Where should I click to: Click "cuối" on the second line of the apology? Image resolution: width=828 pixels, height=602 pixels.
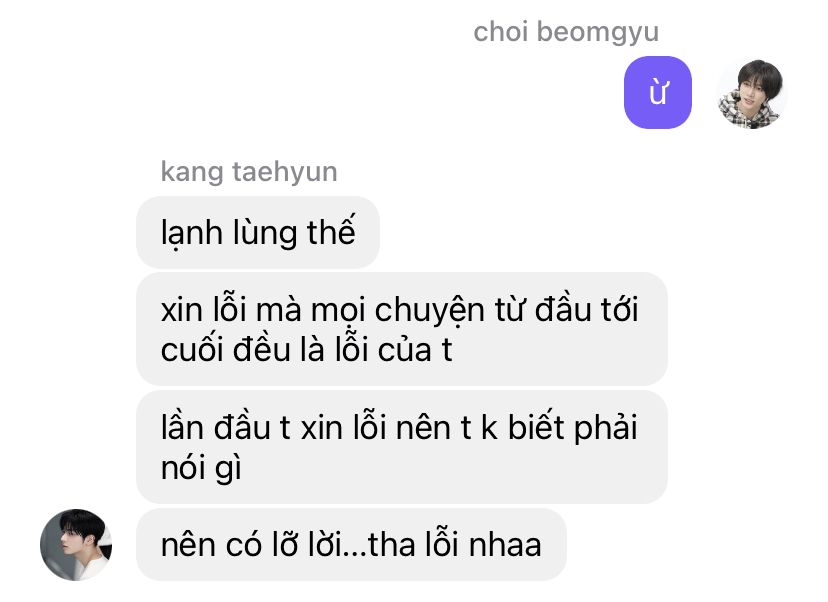click(x=193, y=350)
